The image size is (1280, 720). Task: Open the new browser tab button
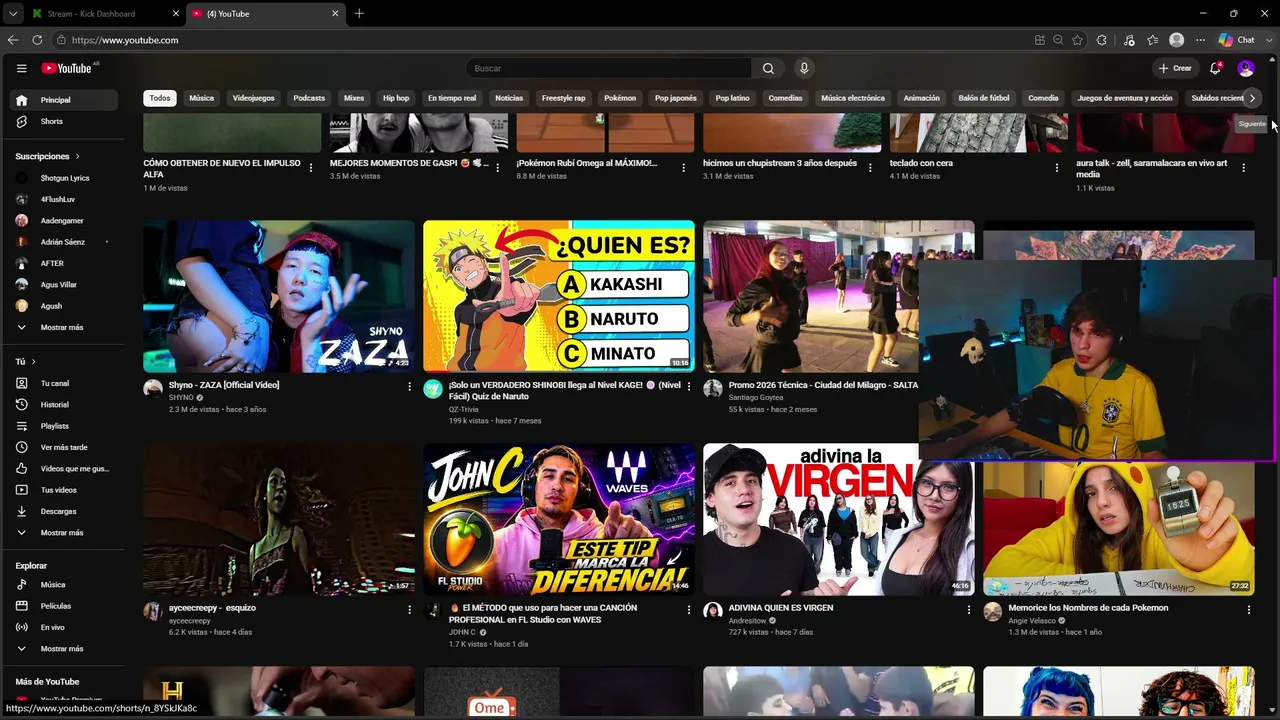(359, 14)
